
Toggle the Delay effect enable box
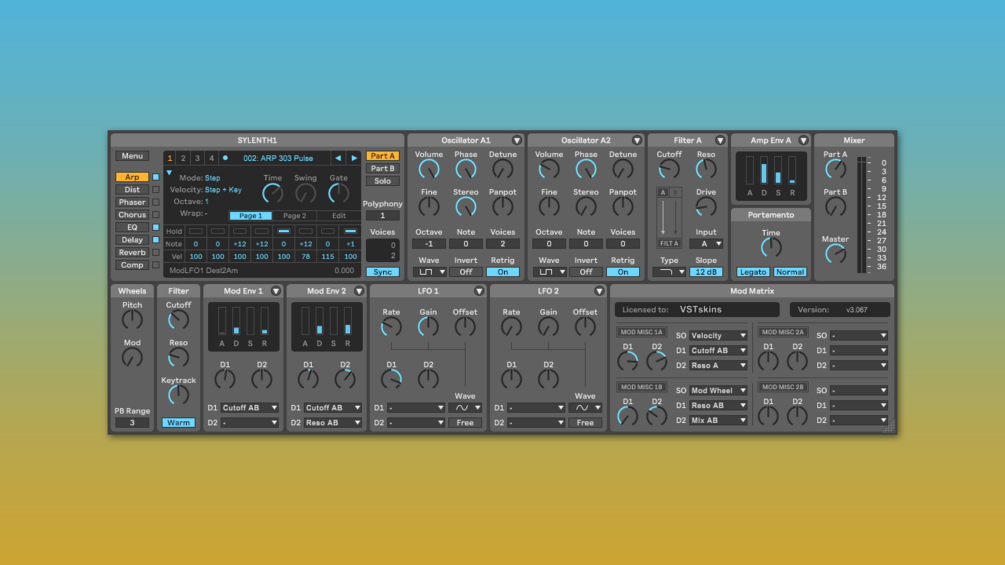(156, 240)
